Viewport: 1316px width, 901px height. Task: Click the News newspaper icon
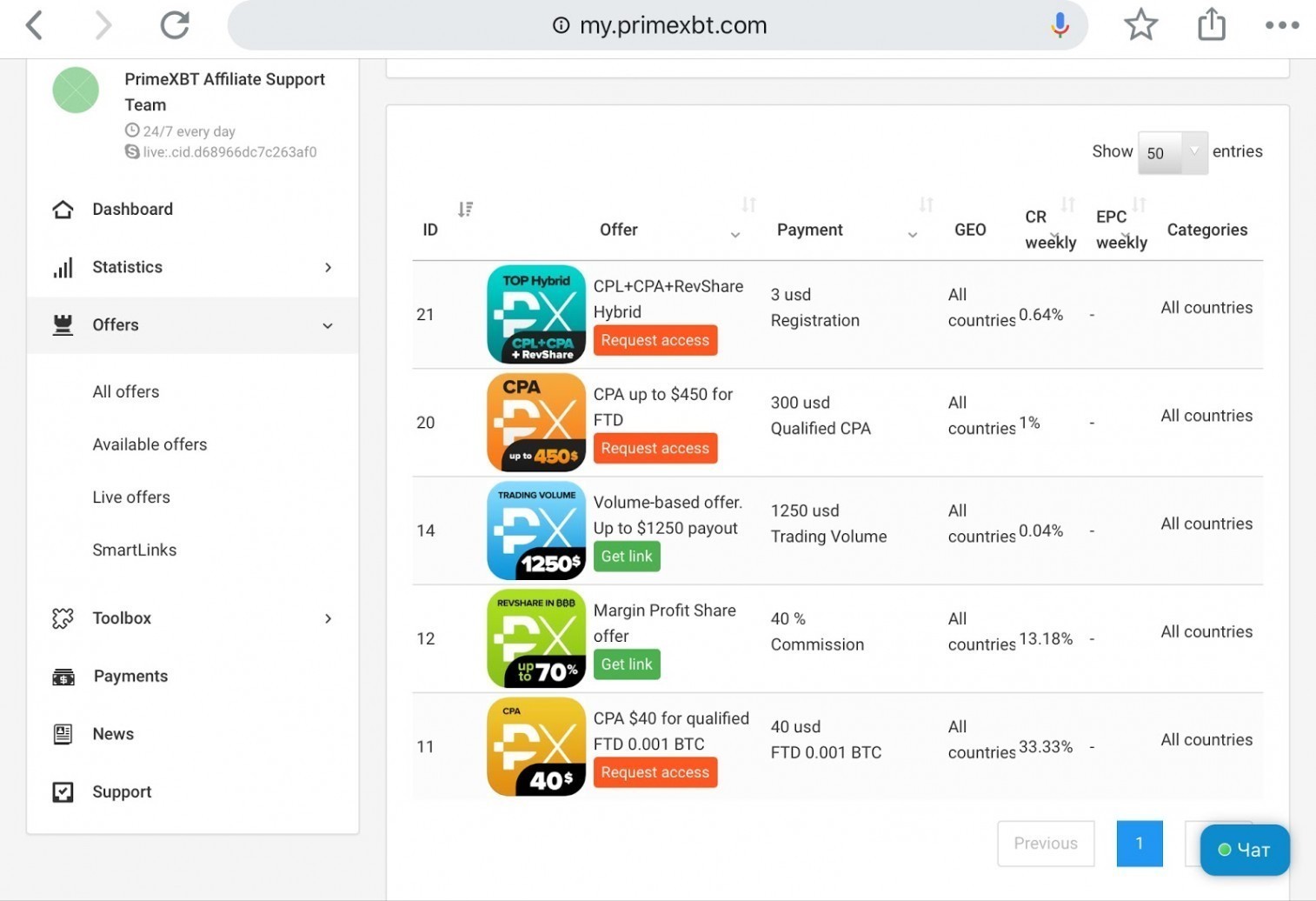(x=63, y=734)
